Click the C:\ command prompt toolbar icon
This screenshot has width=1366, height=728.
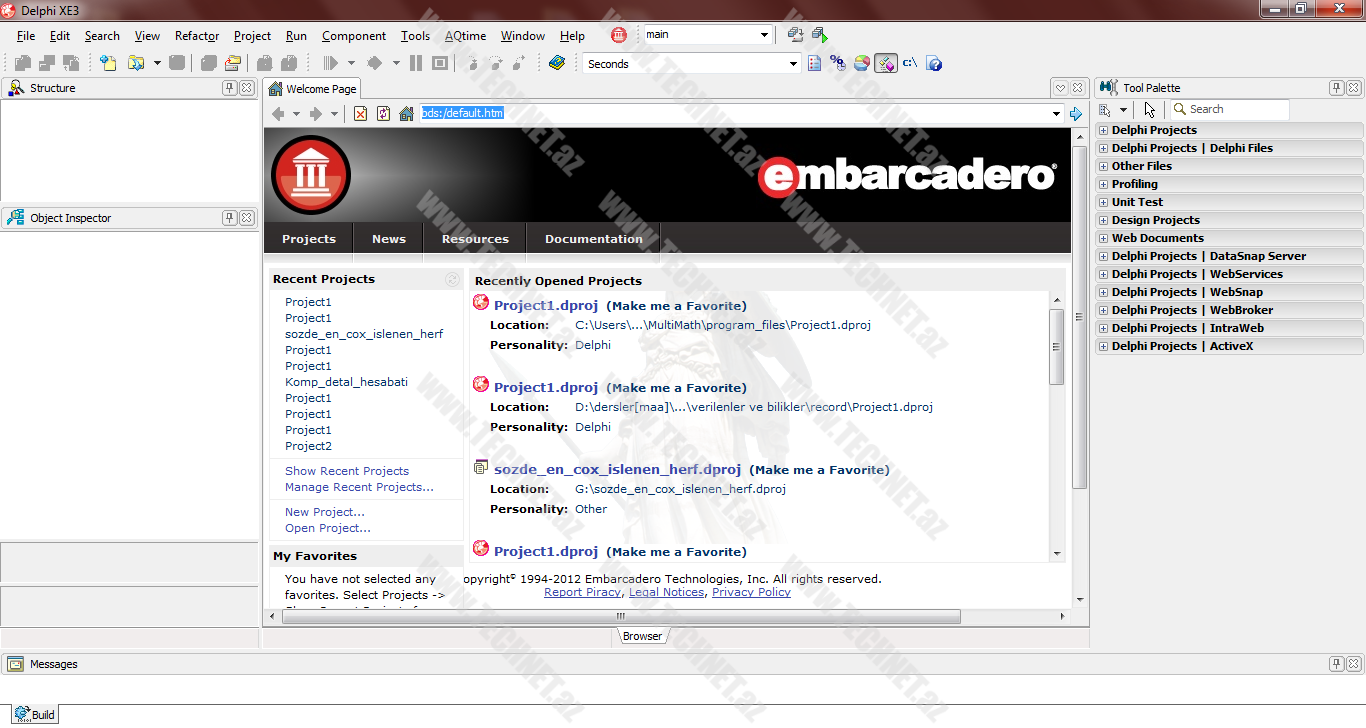pos(910,63)
